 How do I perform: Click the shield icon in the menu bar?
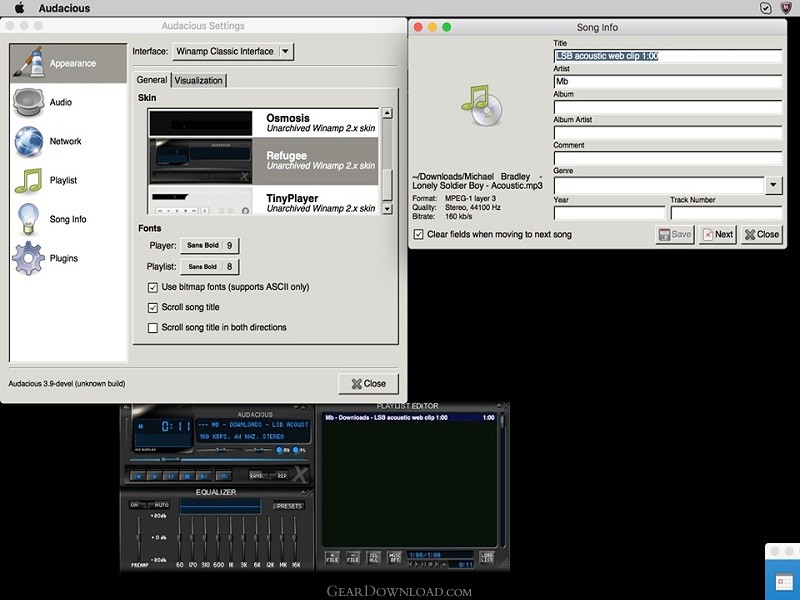tap(786, 8)
